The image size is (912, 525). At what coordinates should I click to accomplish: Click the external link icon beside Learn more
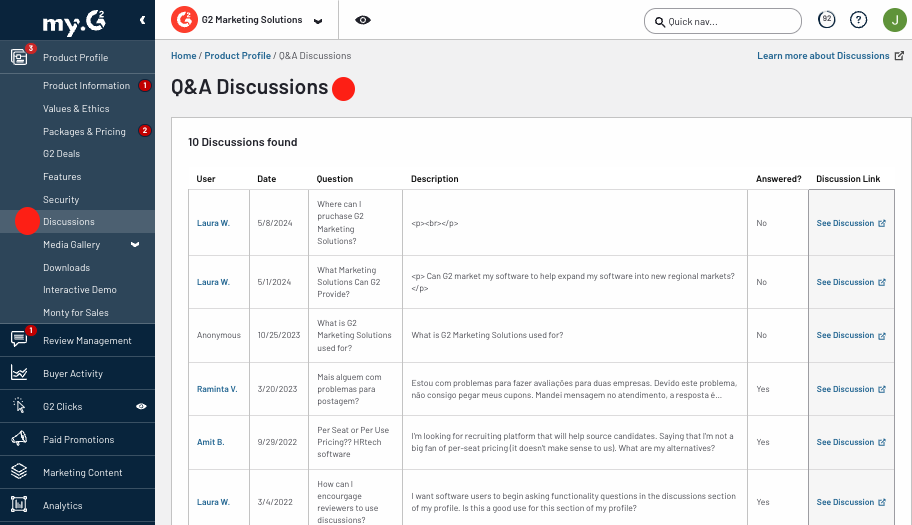pyautogui.click(x=899, y=56)
